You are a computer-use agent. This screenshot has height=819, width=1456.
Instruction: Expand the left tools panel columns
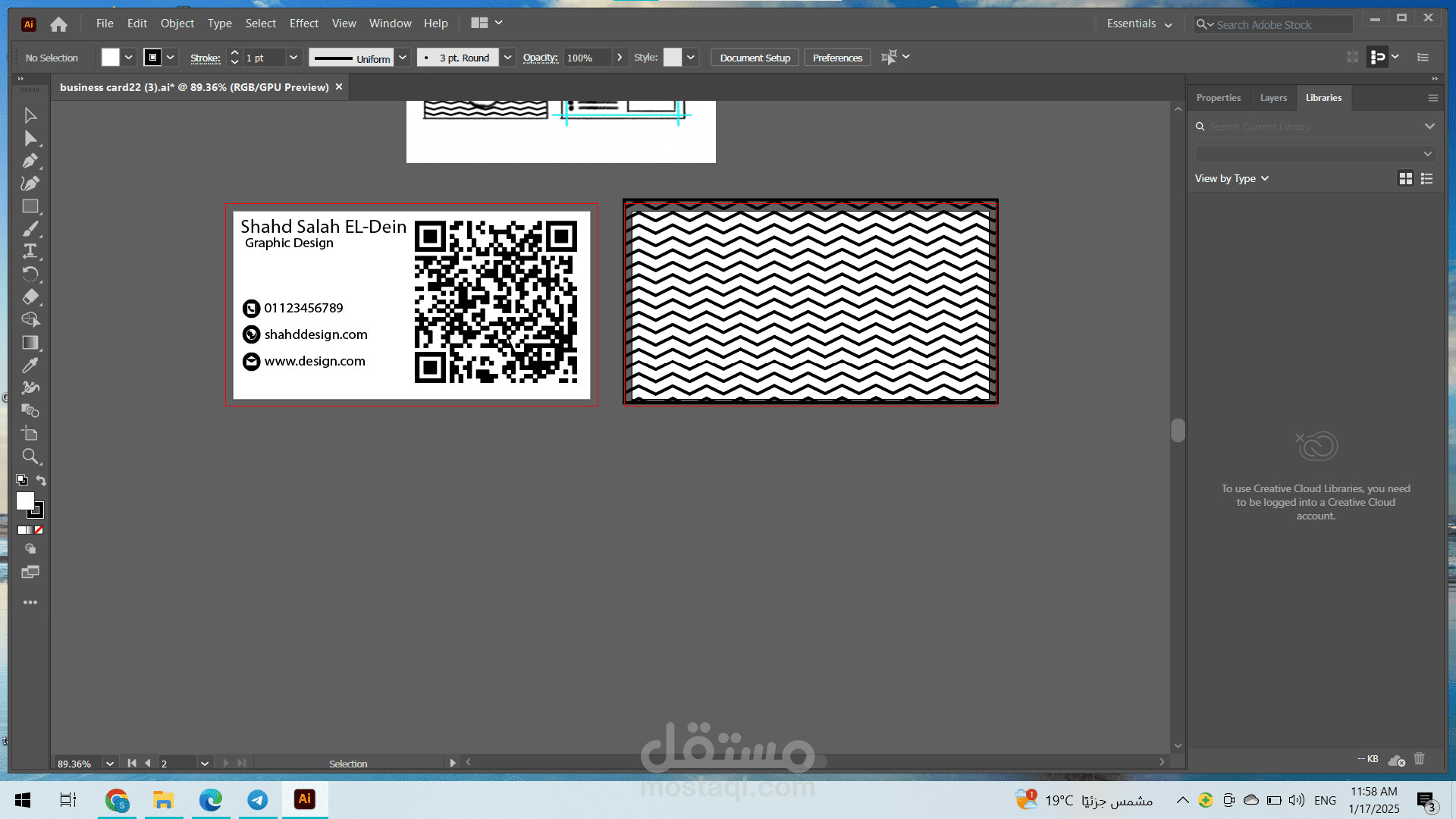coord(20,79)
